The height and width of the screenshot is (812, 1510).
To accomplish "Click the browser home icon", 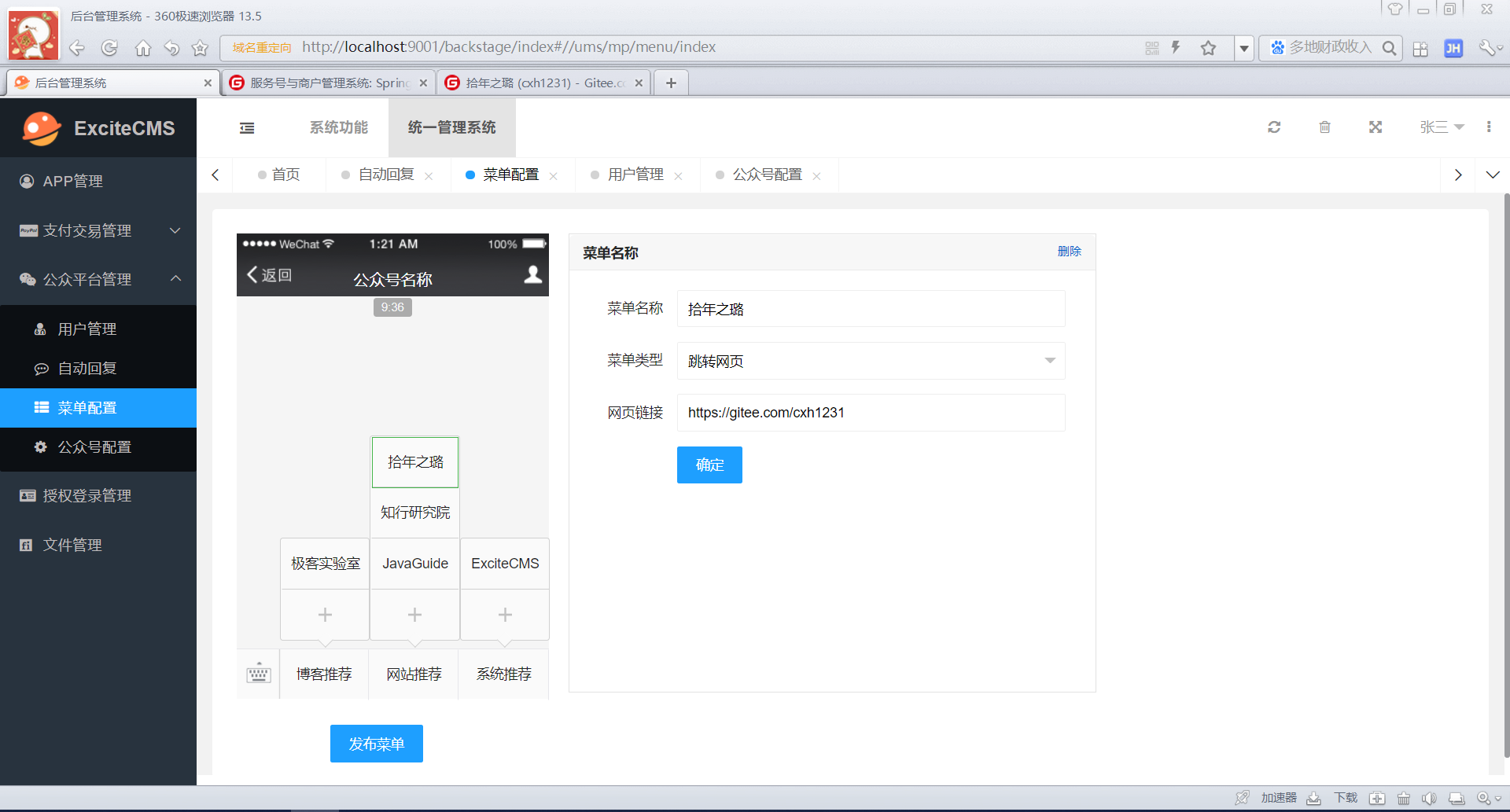I will [142, 48].
